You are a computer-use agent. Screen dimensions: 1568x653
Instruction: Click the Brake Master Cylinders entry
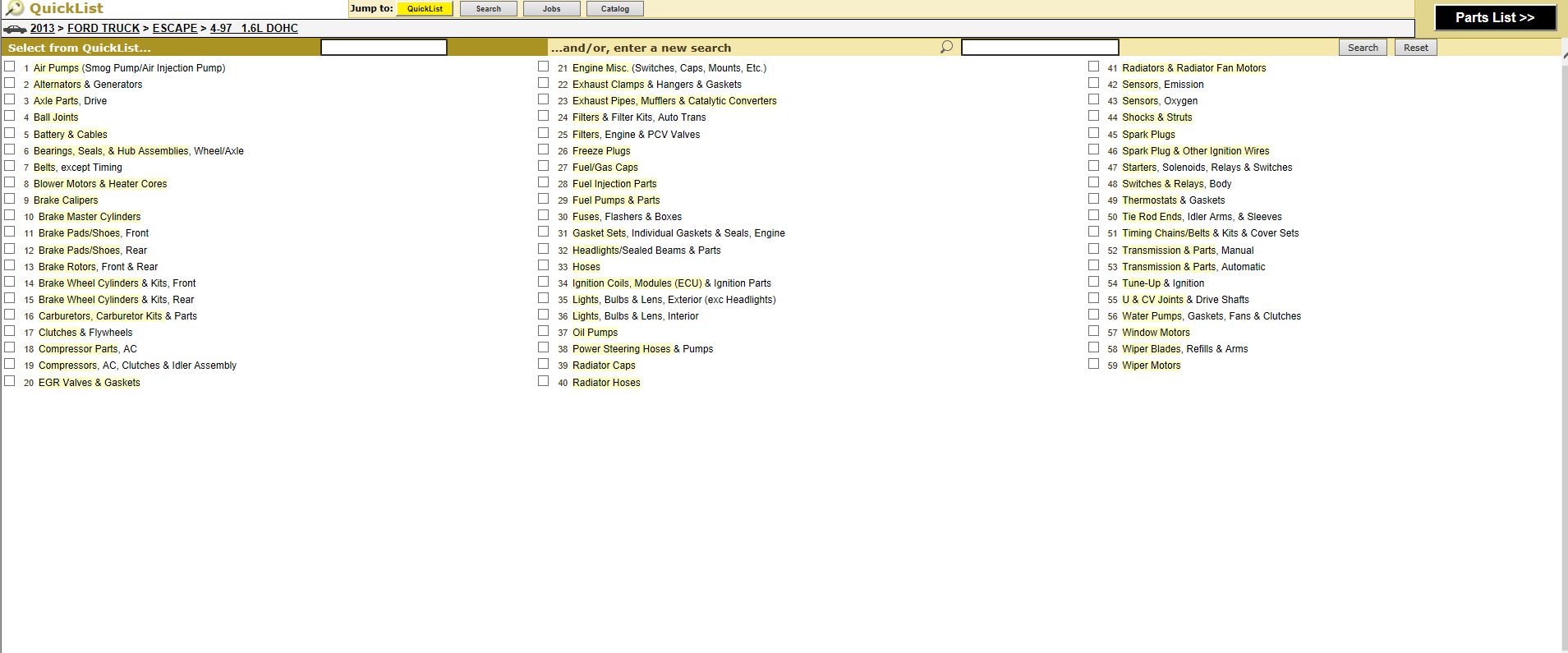(90, 217)
